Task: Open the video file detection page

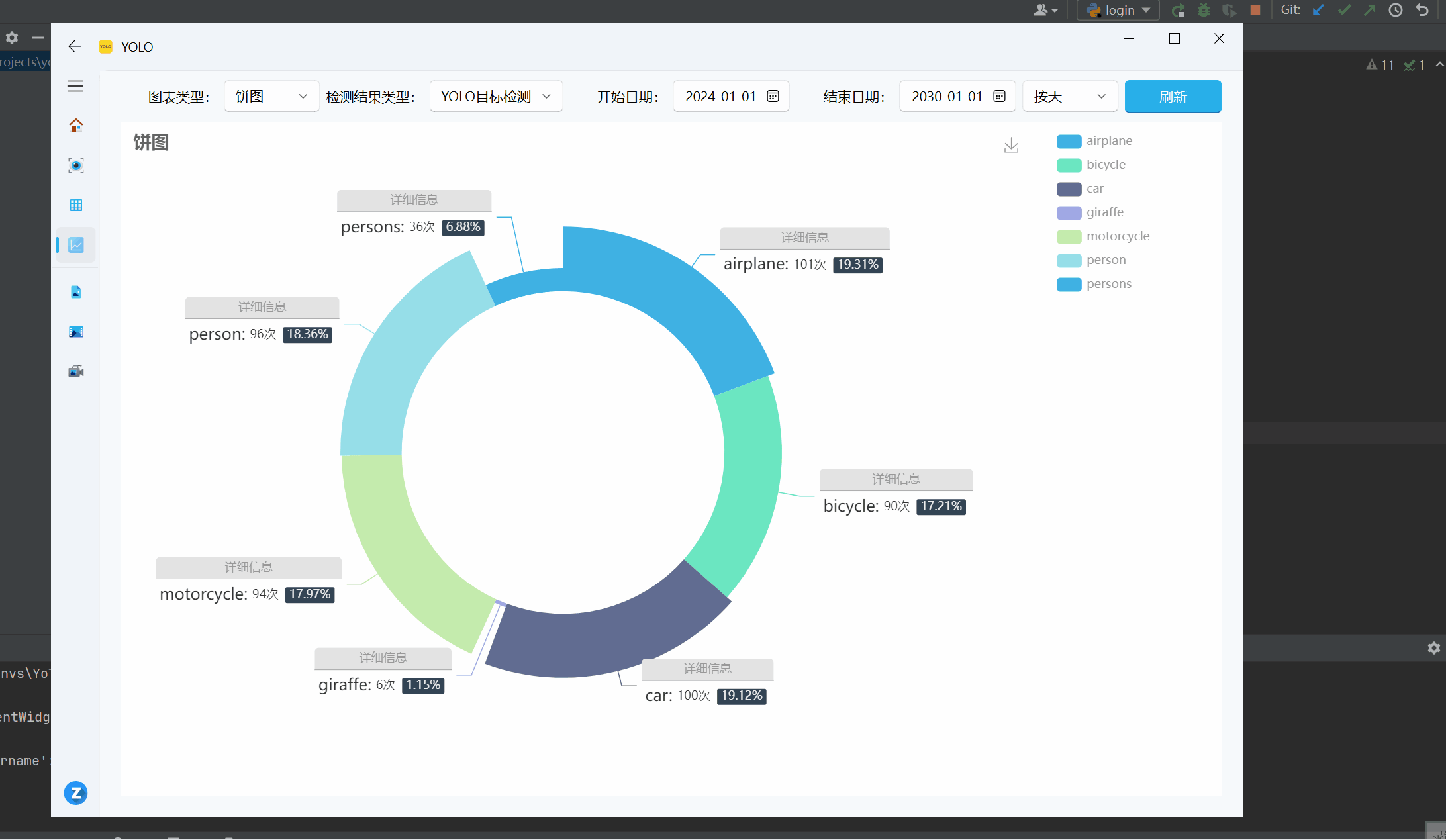Action: tap(76, 332)
